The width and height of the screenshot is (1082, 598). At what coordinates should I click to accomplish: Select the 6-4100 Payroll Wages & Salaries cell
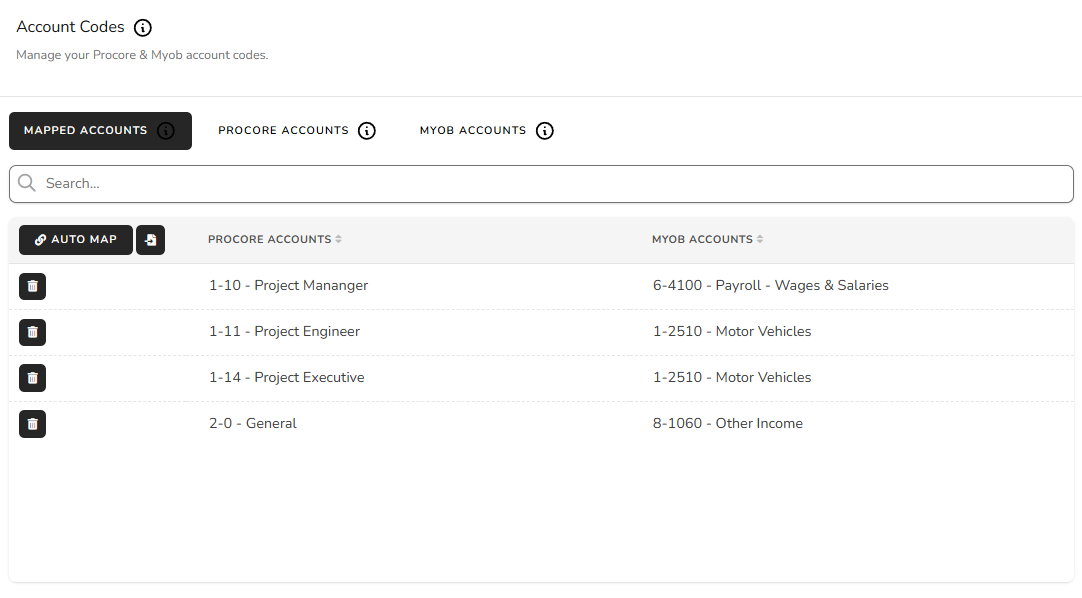click(x=771, y=286)
